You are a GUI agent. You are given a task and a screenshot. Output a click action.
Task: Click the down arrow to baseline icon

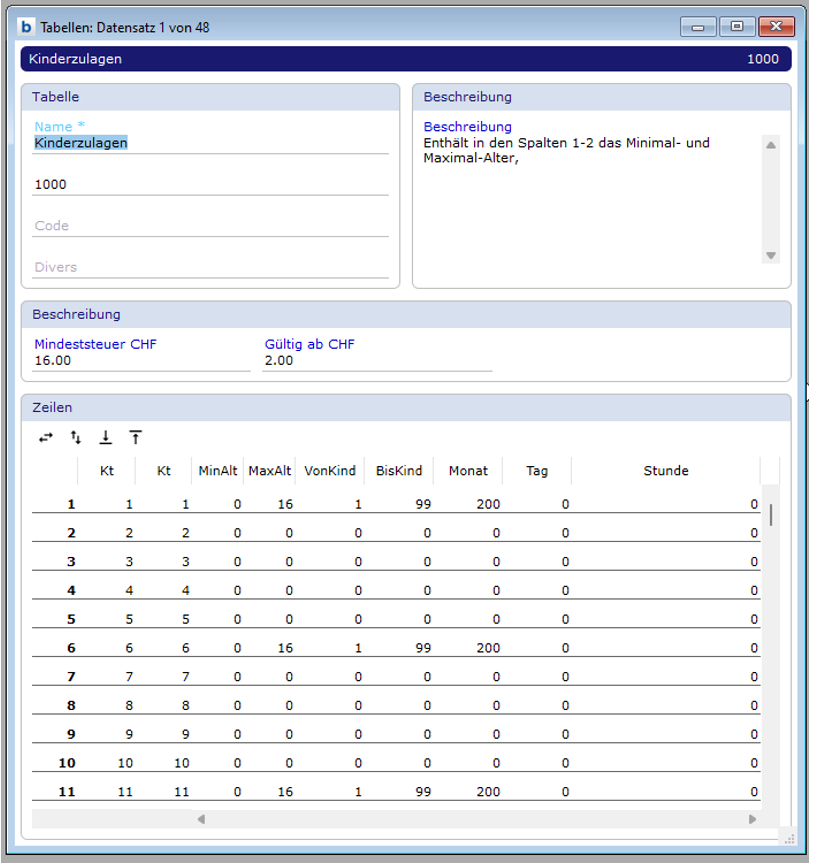[105, 437]
